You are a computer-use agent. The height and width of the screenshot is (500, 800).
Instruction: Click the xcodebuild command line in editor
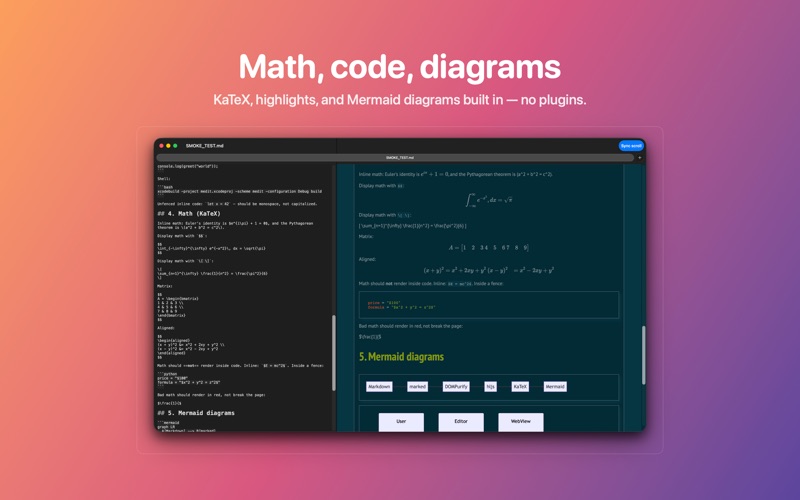click(x=239, y=191)
